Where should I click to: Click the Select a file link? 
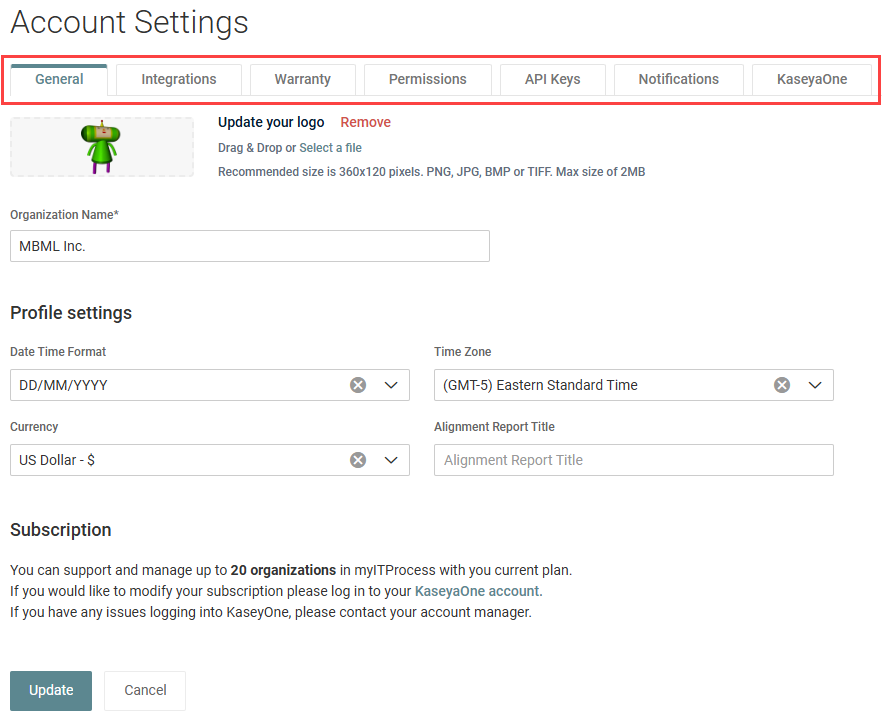tap(330, 148)
